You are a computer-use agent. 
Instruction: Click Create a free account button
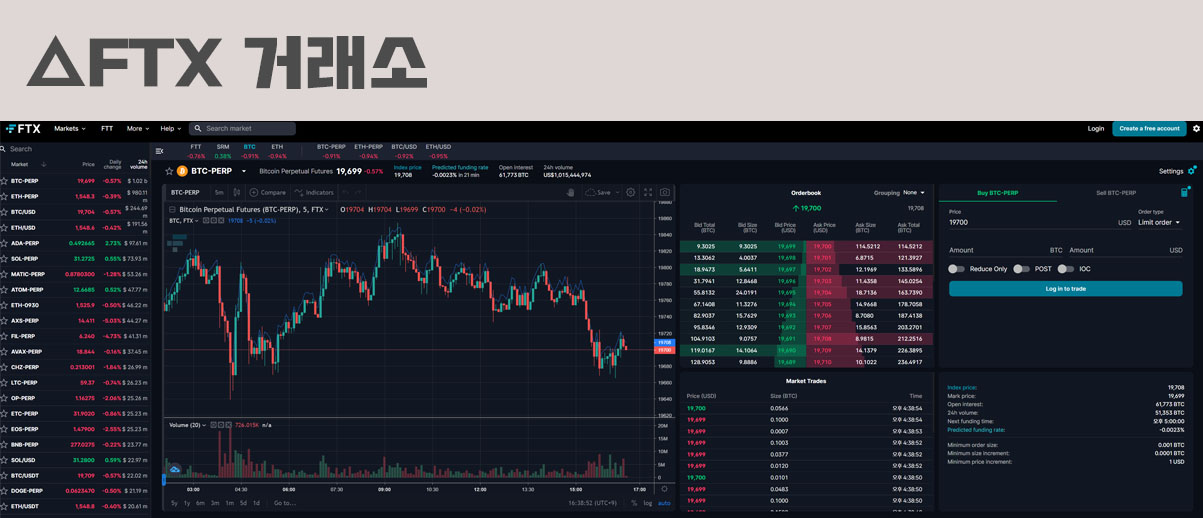(x=1149, y=128)
